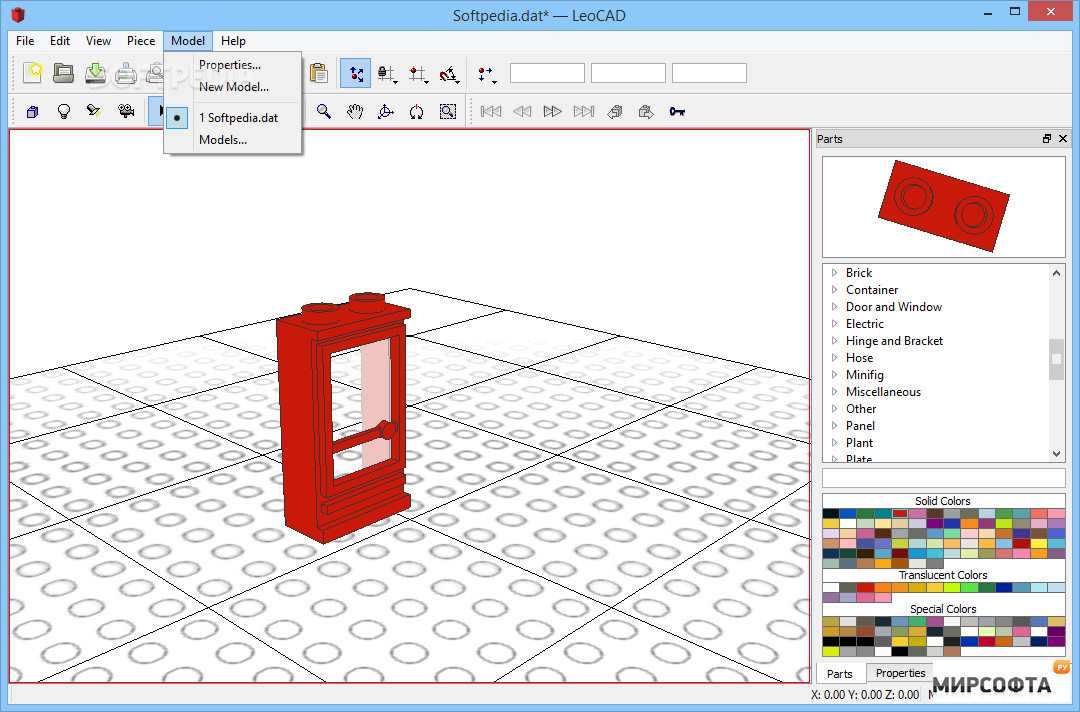Open Properties... from the Model menu

(x=229, y=65)
